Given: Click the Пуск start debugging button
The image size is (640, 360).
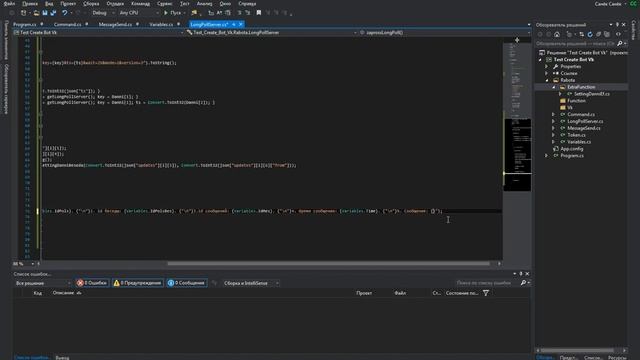Looking at the screenshot, I should tap(173, 13).
